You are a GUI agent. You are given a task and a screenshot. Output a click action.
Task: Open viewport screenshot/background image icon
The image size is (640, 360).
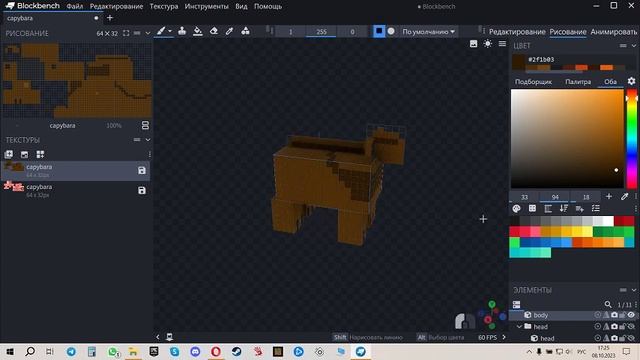473,44
